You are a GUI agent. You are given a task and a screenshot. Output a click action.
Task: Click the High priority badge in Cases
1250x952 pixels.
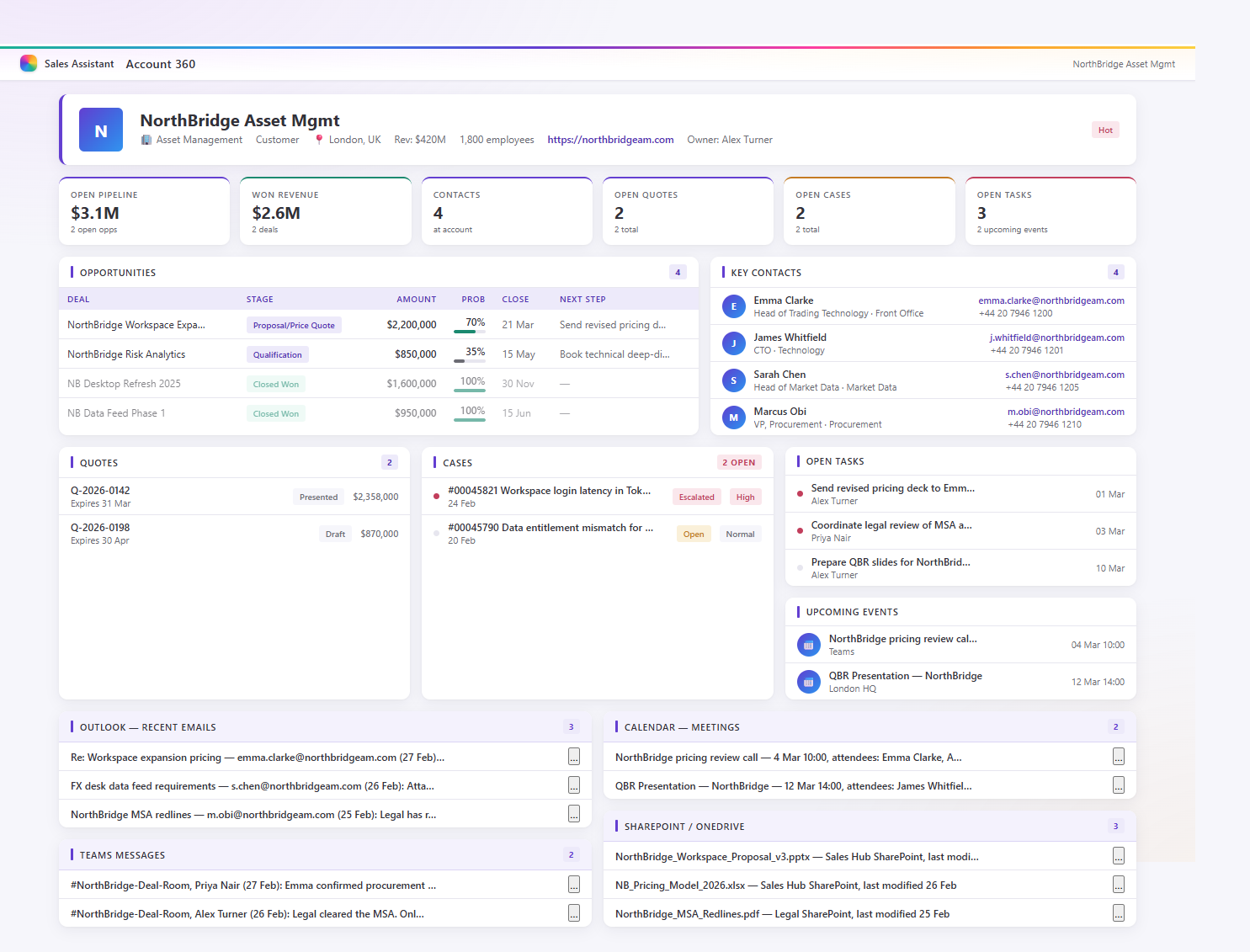click(x=746, y=497)
